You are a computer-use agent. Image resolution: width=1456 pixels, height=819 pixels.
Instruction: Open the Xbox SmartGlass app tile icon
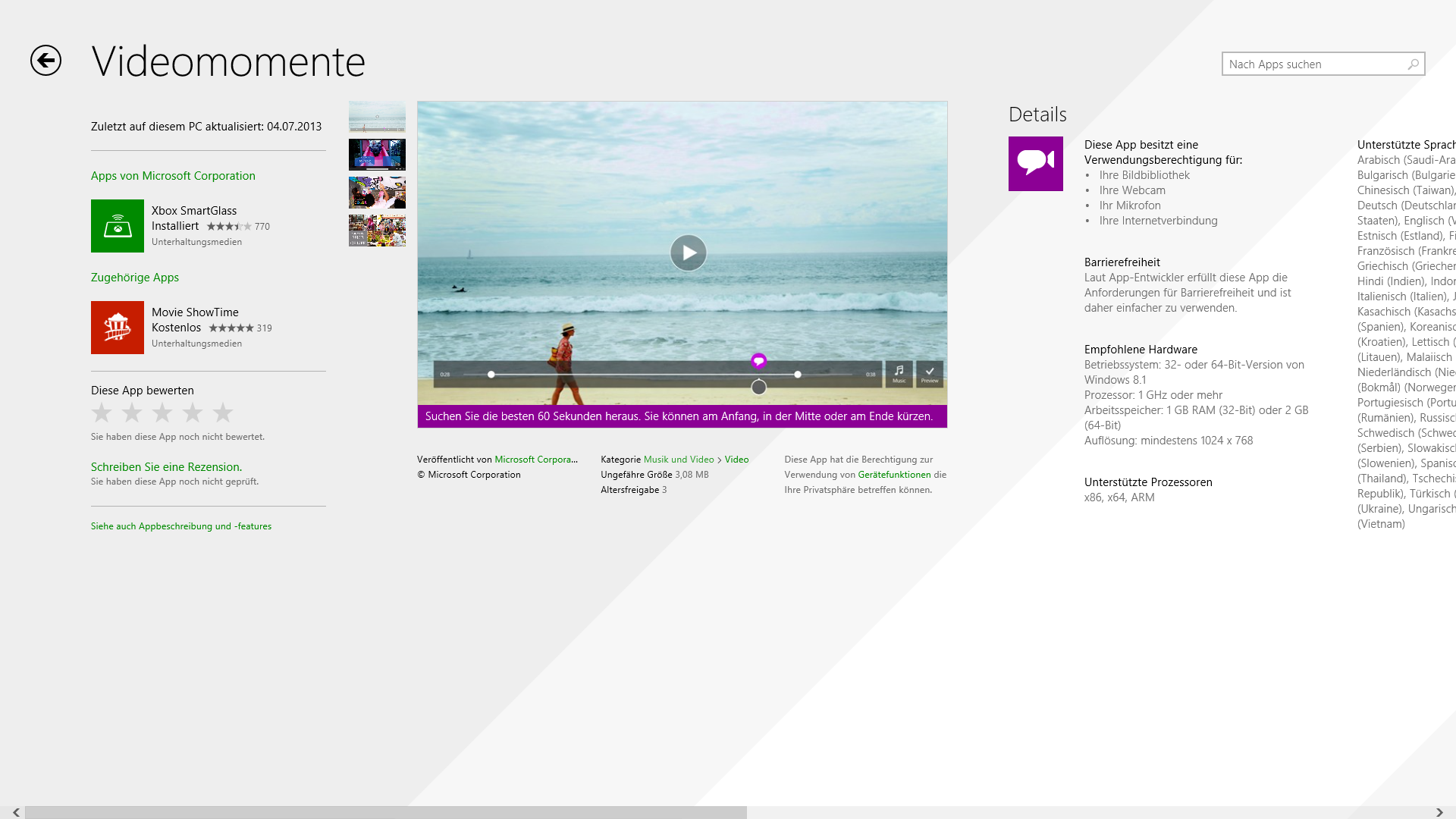click(118, 226)
